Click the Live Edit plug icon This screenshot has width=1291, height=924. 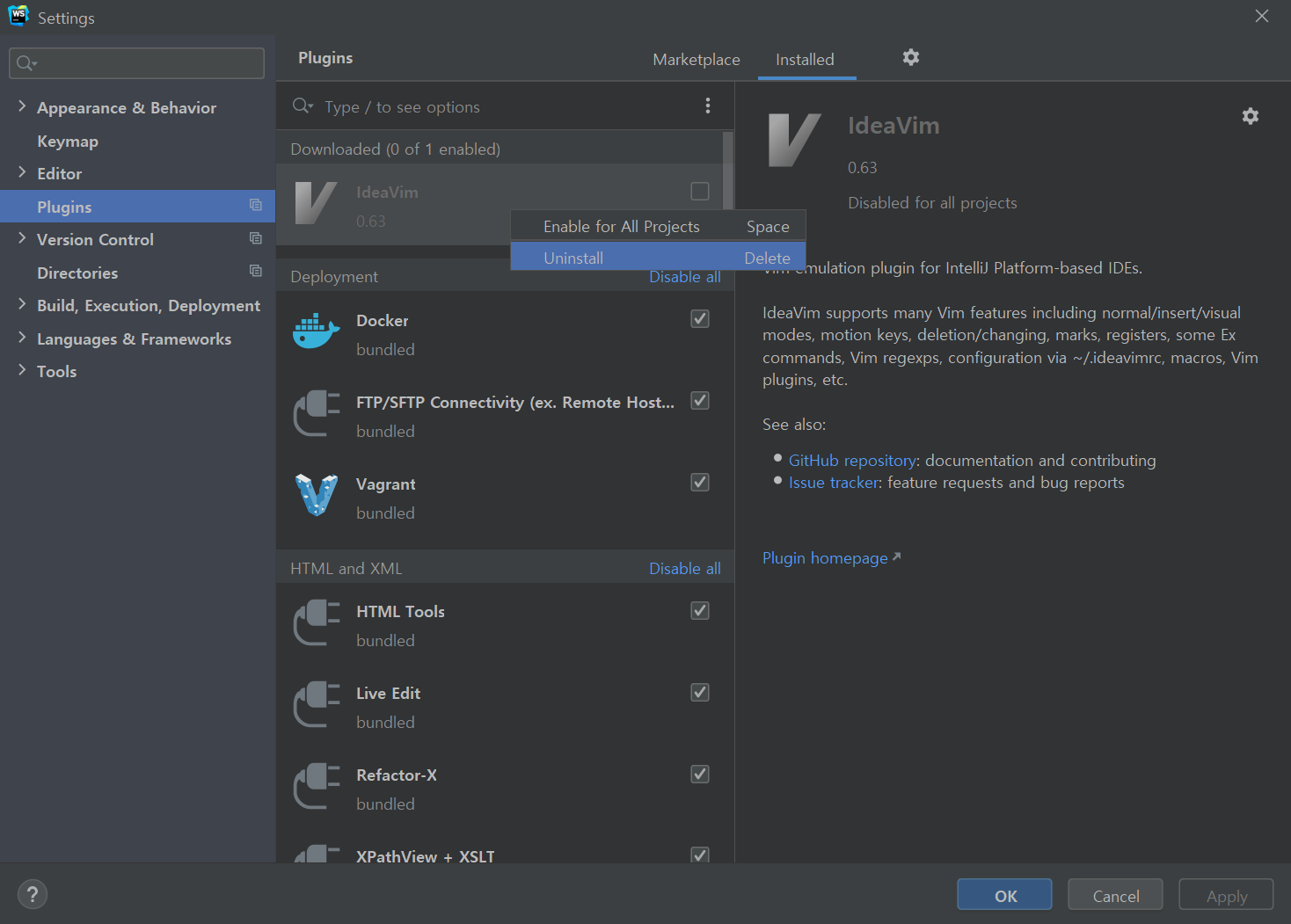(317, 704)
